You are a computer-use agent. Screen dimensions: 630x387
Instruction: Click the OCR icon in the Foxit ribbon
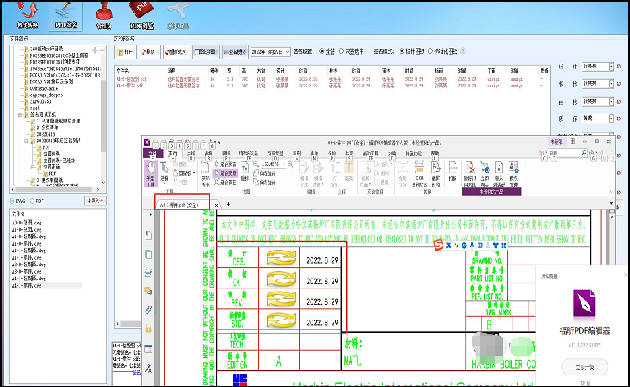(x=419, y=173)
